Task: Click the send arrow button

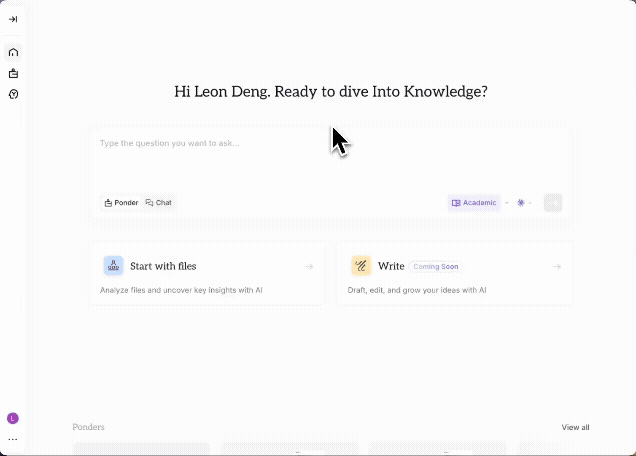Action: 553,203
